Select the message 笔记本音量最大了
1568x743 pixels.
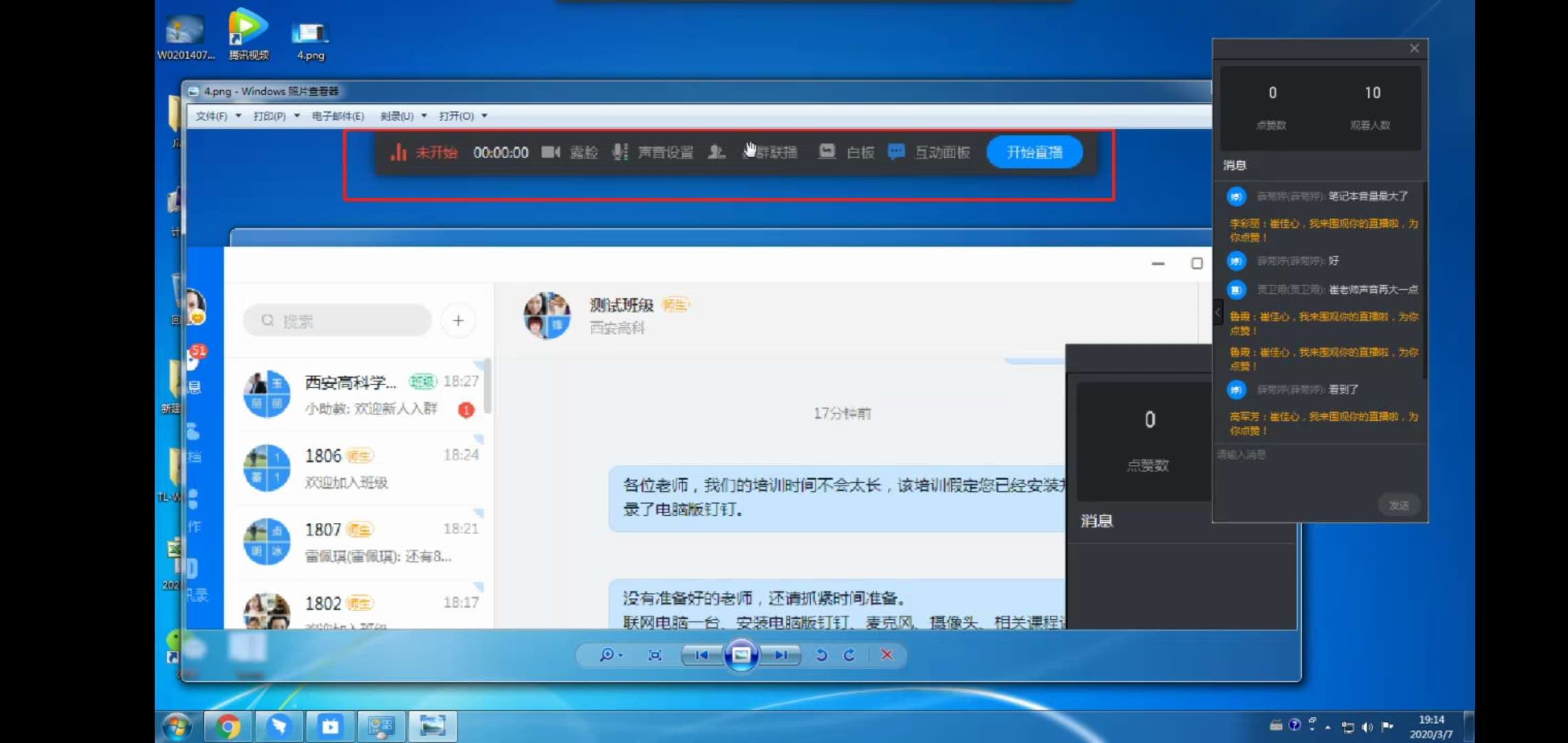1368,197
